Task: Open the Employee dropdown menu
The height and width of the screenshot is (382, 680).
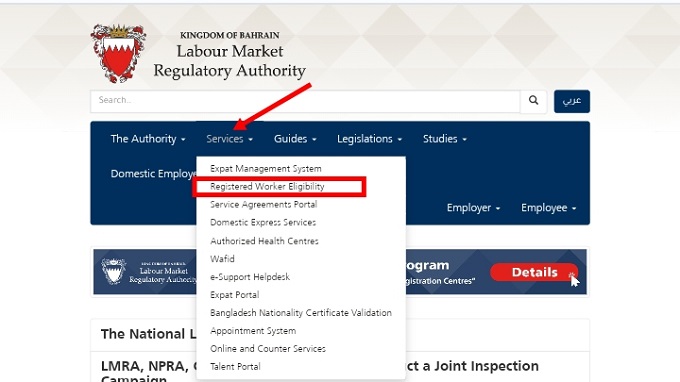Action: point(549,208)
